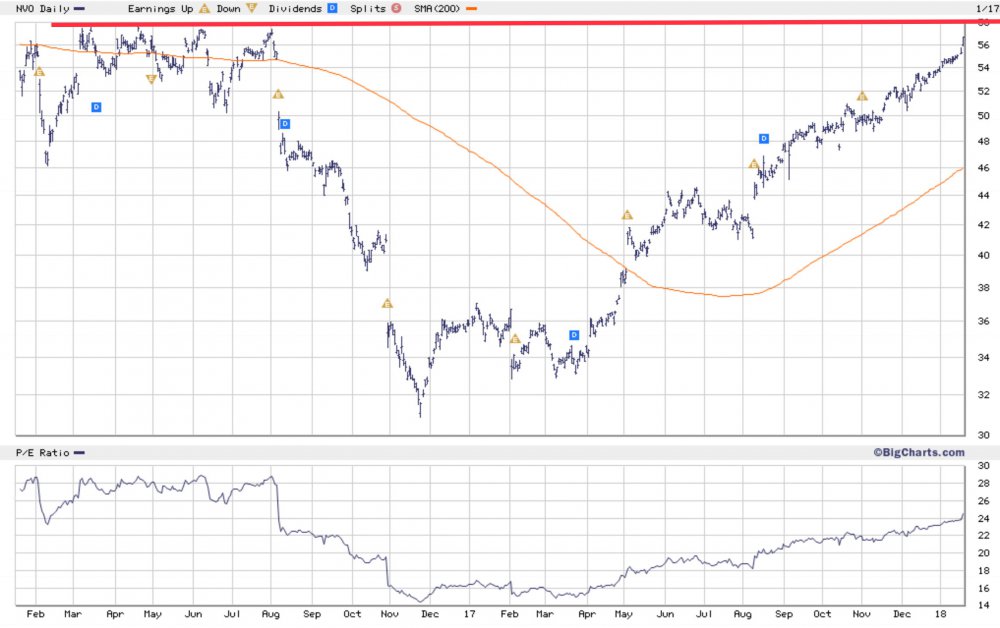Click the Earnings Down triangle legend icon
The image size is (1000, 628).
(251, 8)
